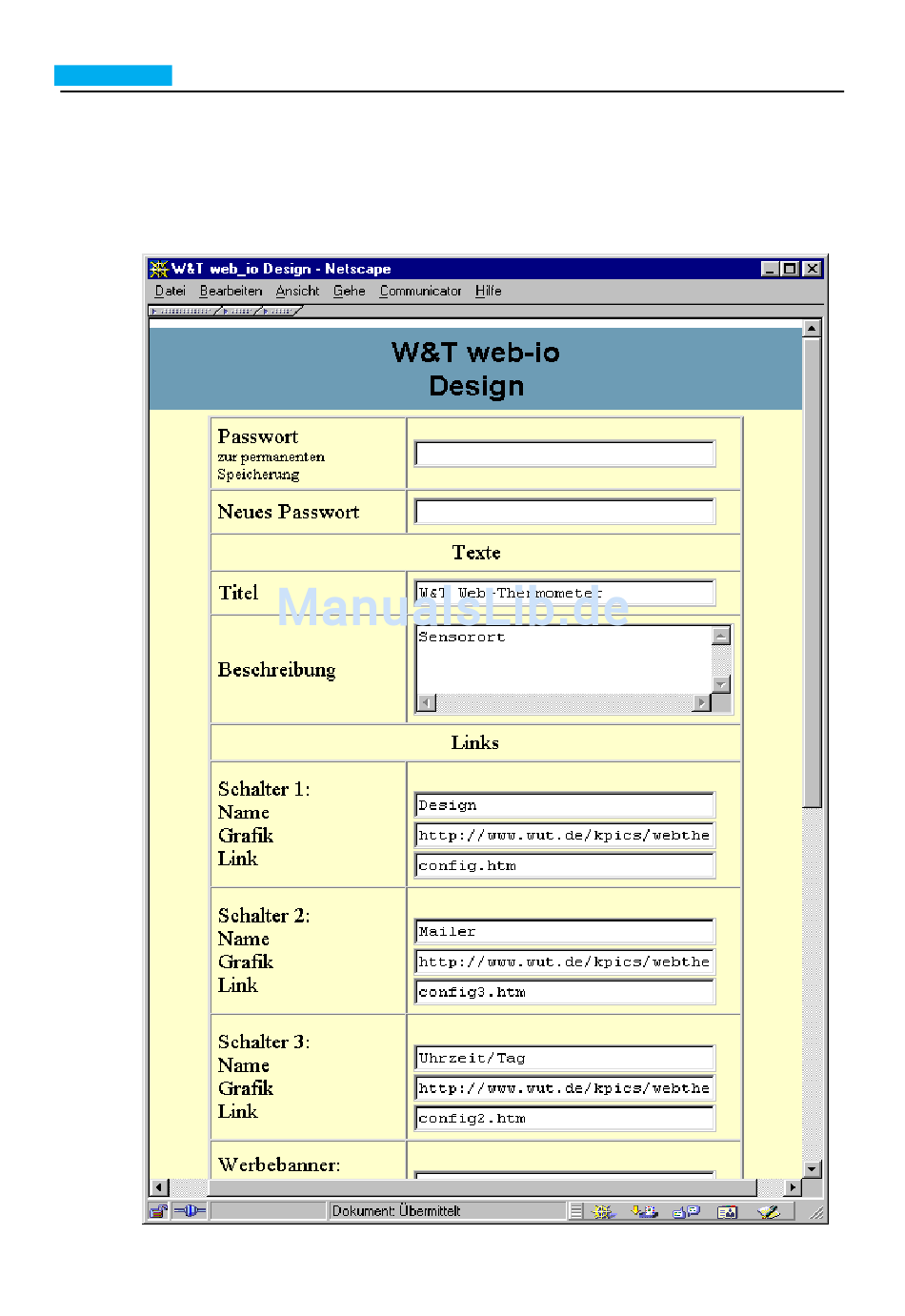The image size is (905, 1316).
Task: Click the window resize grip at status bar corner
Action: [x=816, y=1213]
